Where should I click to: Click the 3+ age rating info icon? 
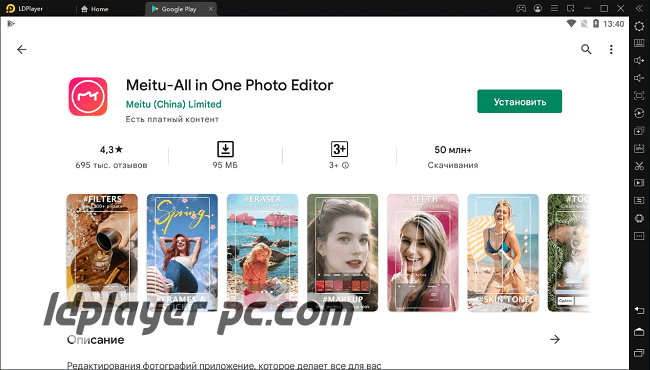(345, 165)
